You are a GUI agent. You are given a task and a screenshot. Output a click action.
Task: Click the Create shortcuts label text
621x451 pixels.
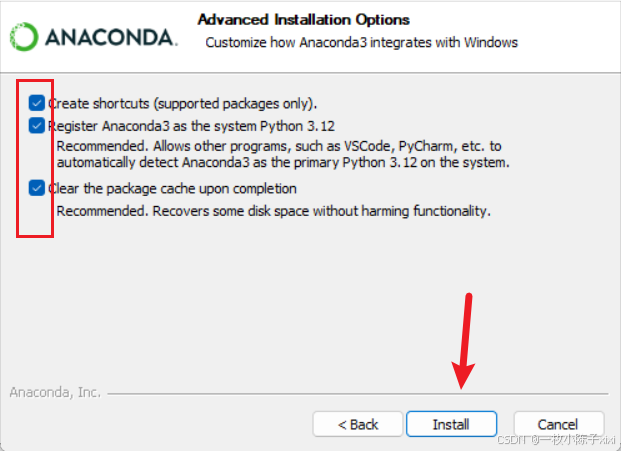(183, 104)
